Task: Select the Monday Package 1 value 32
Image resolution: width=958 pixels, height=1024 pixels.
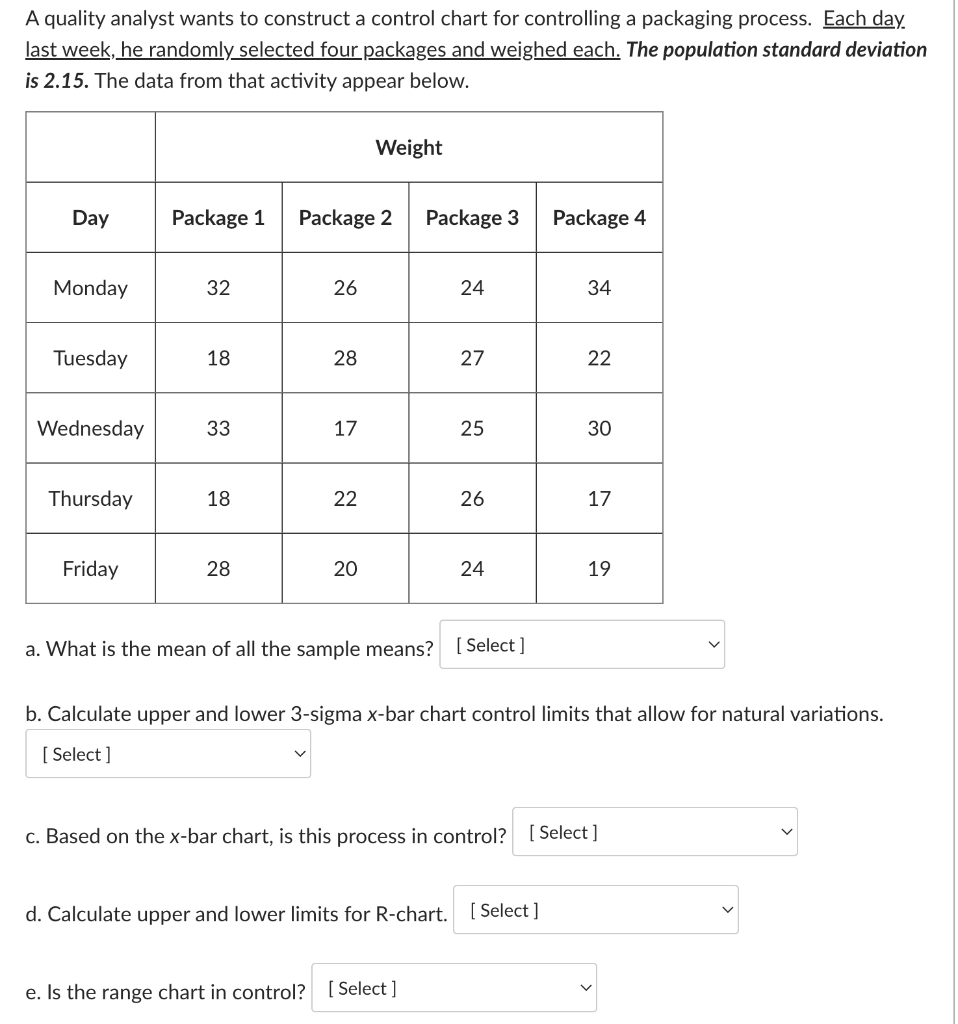Action: [219, 287]
